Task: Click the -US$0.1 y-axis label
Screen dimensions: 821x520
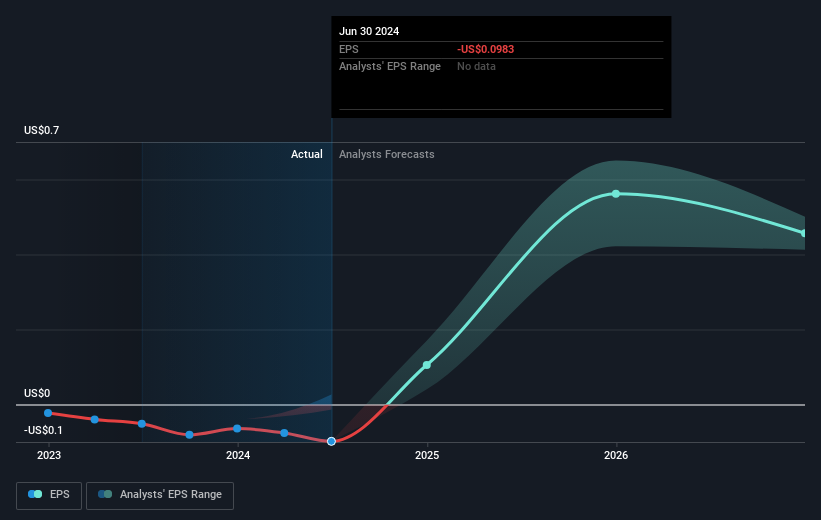Action: click(43, 430)
